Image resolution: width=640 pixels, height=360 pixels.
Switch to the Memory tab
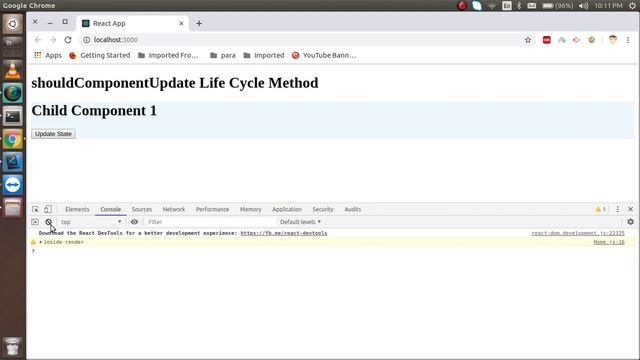251,209
